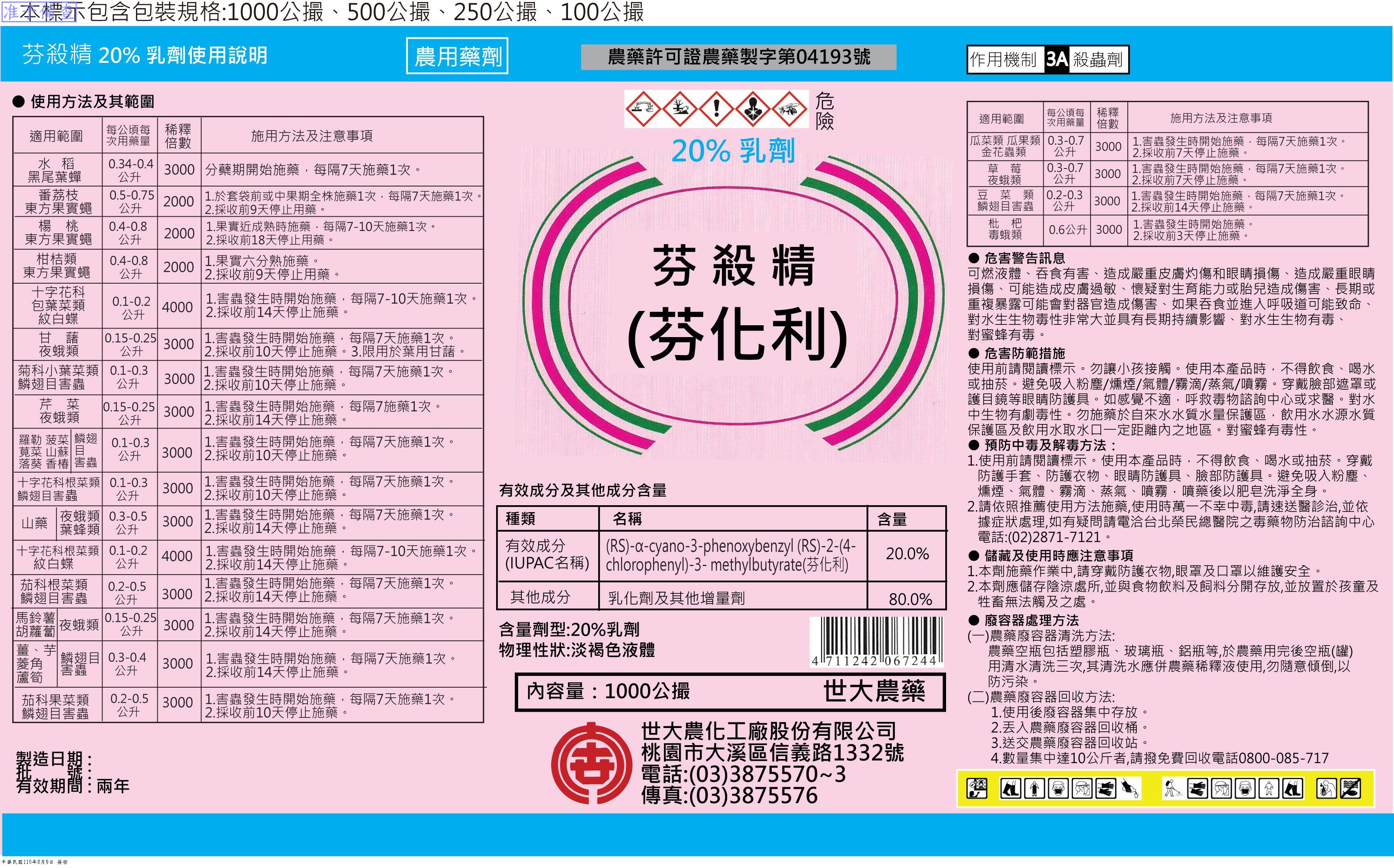Click the 有效成分及其他成分含量 heading
Image resolution: width=1394 pixels, height=868 pixels.
click(582, 490)
